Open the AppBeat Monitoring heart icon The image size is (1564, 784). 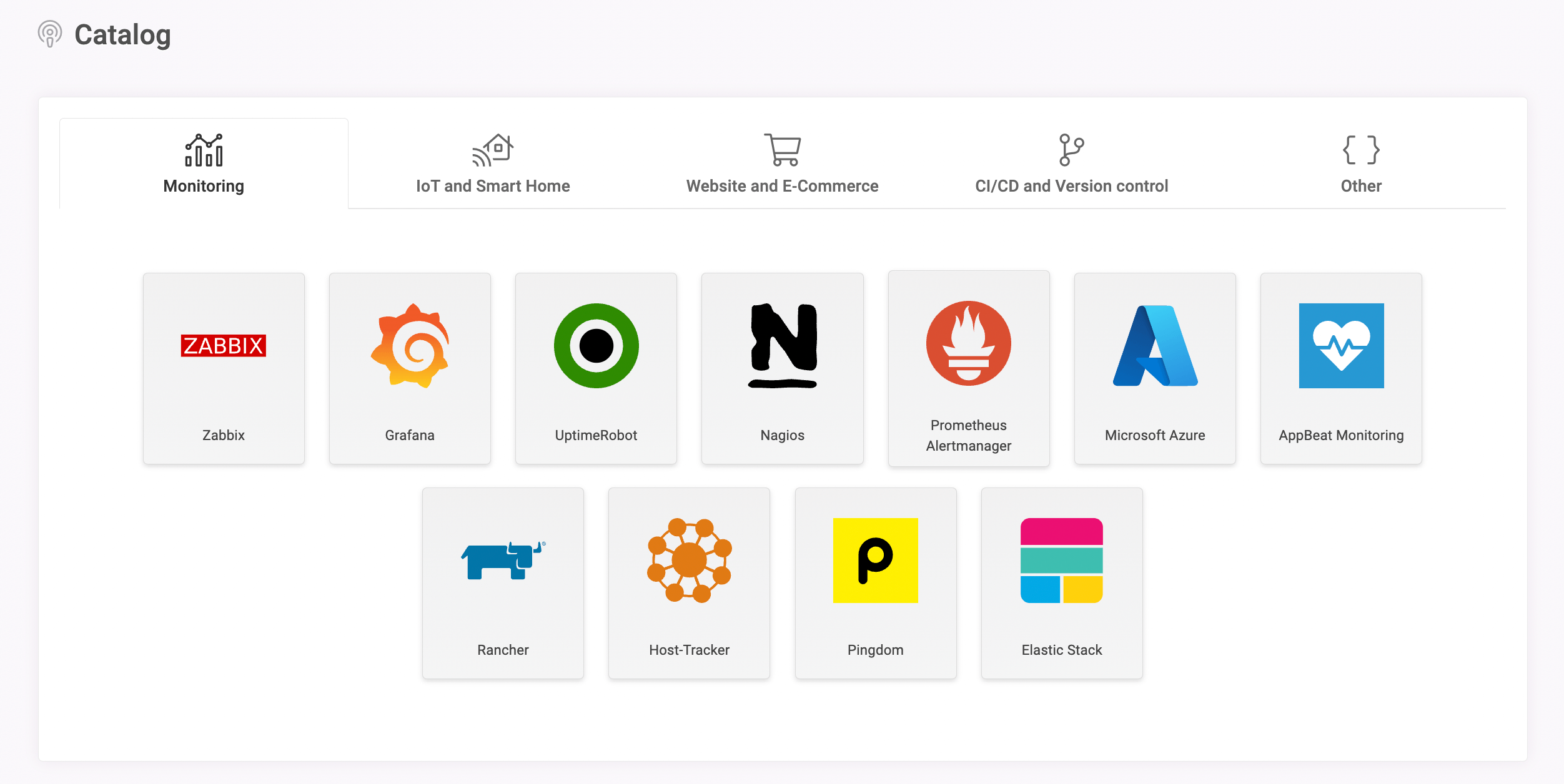click(x=1341, y=346)
